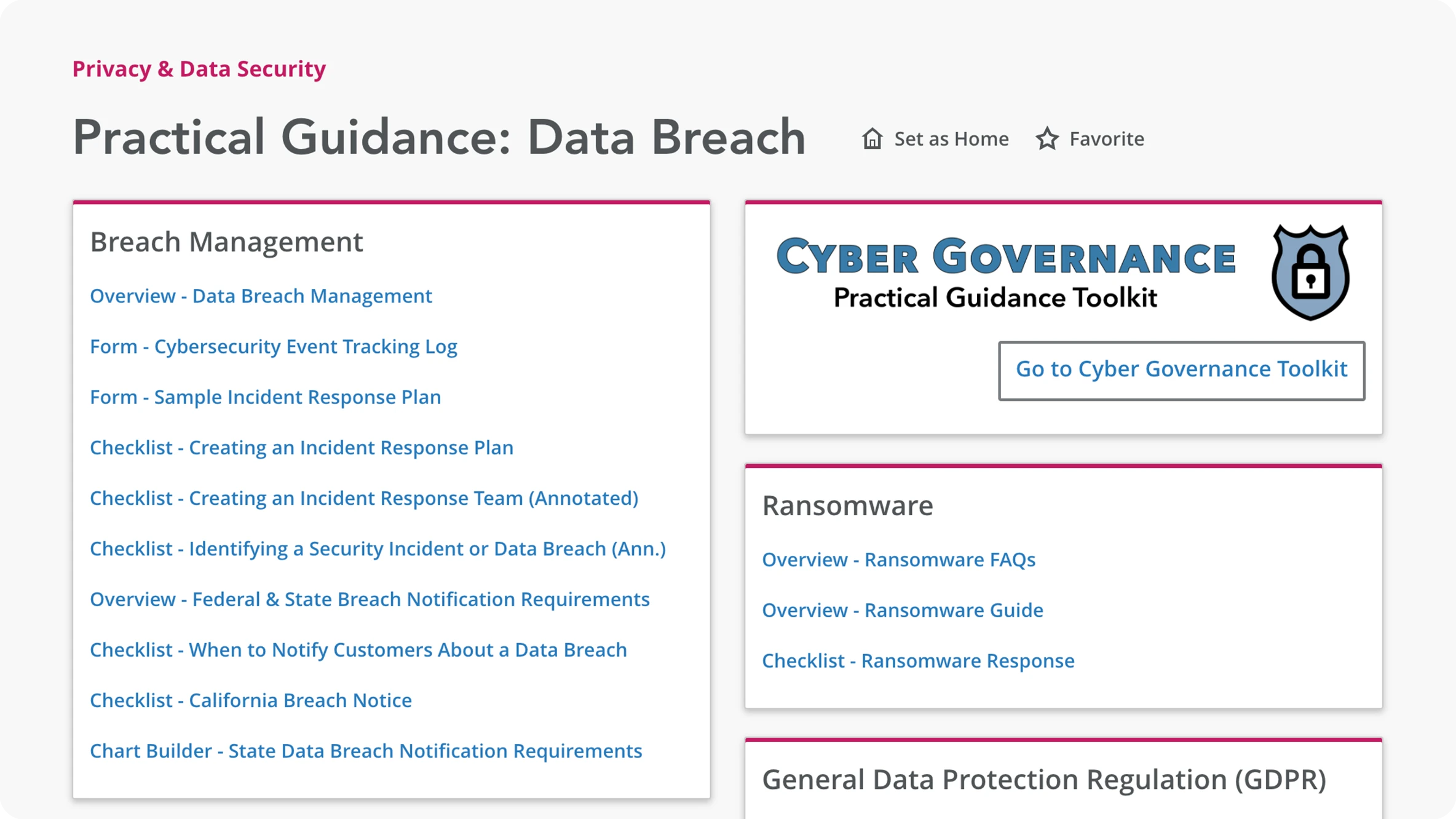This screenshot has width=1456, height=819.
Task: Open Federal & State Breach Notification Requirements
Action: pos(370,599)
